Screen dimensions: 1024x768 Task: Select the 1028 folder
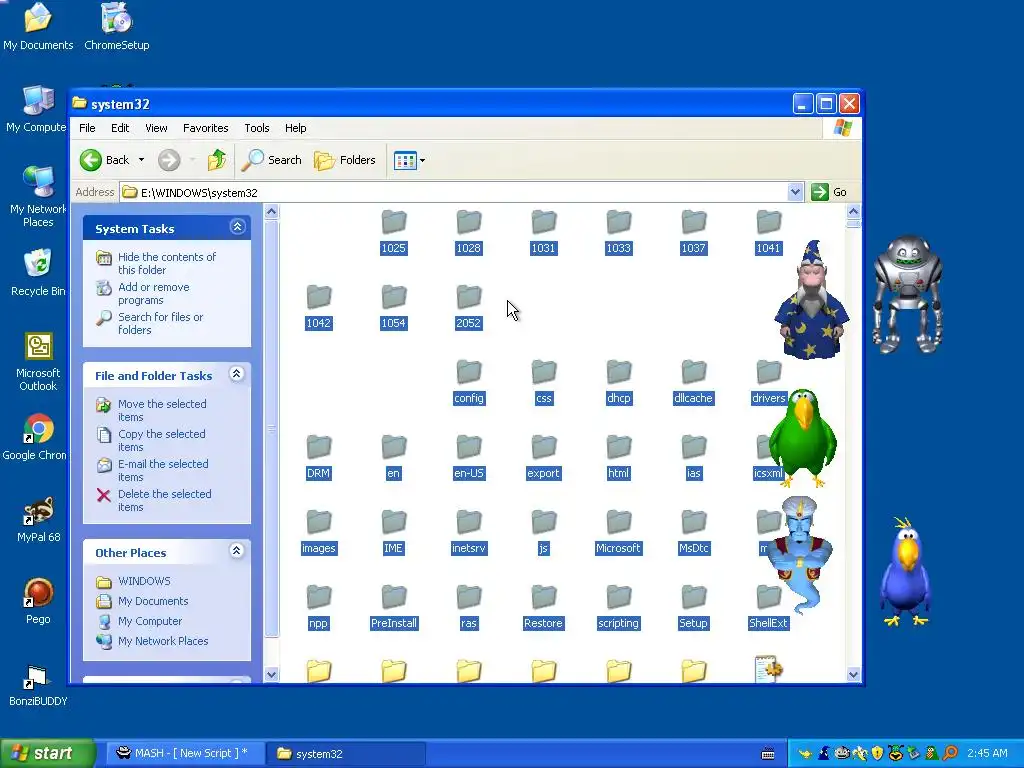point(469,232)
